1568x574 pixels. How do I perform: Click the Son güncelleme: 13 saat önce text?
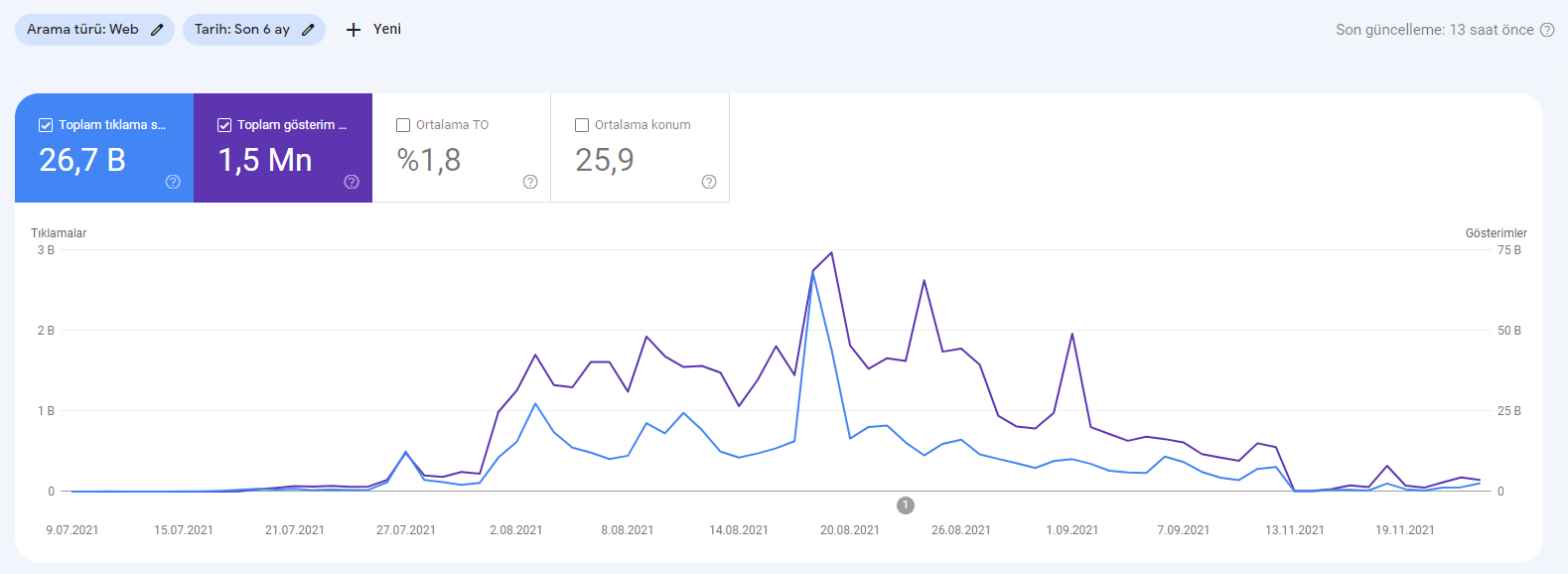pyautogui.click(x=1435, y=30)
